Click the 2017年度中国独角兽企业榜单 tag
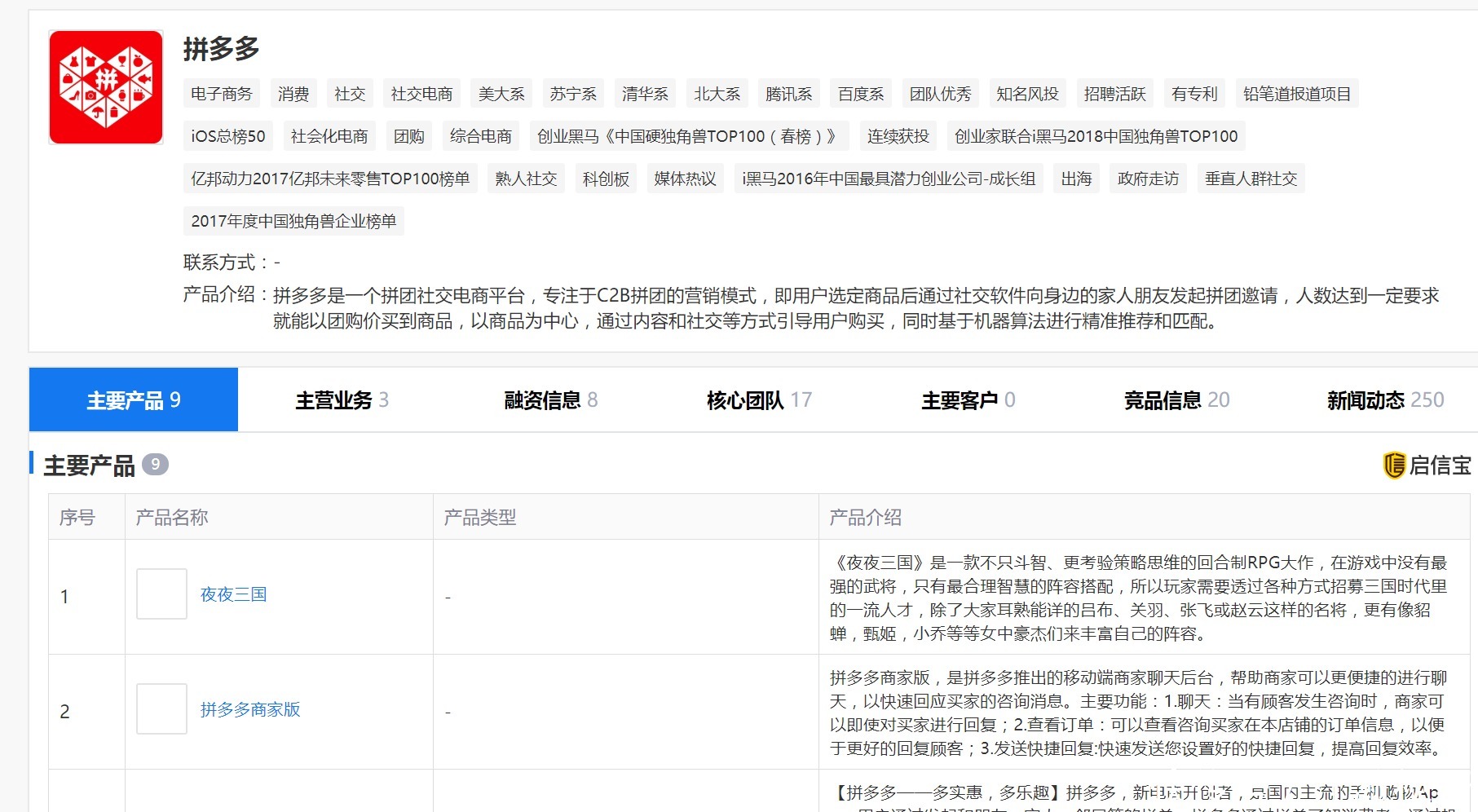The height and width of the screenshot is (812, 1478). click(293, 221)
